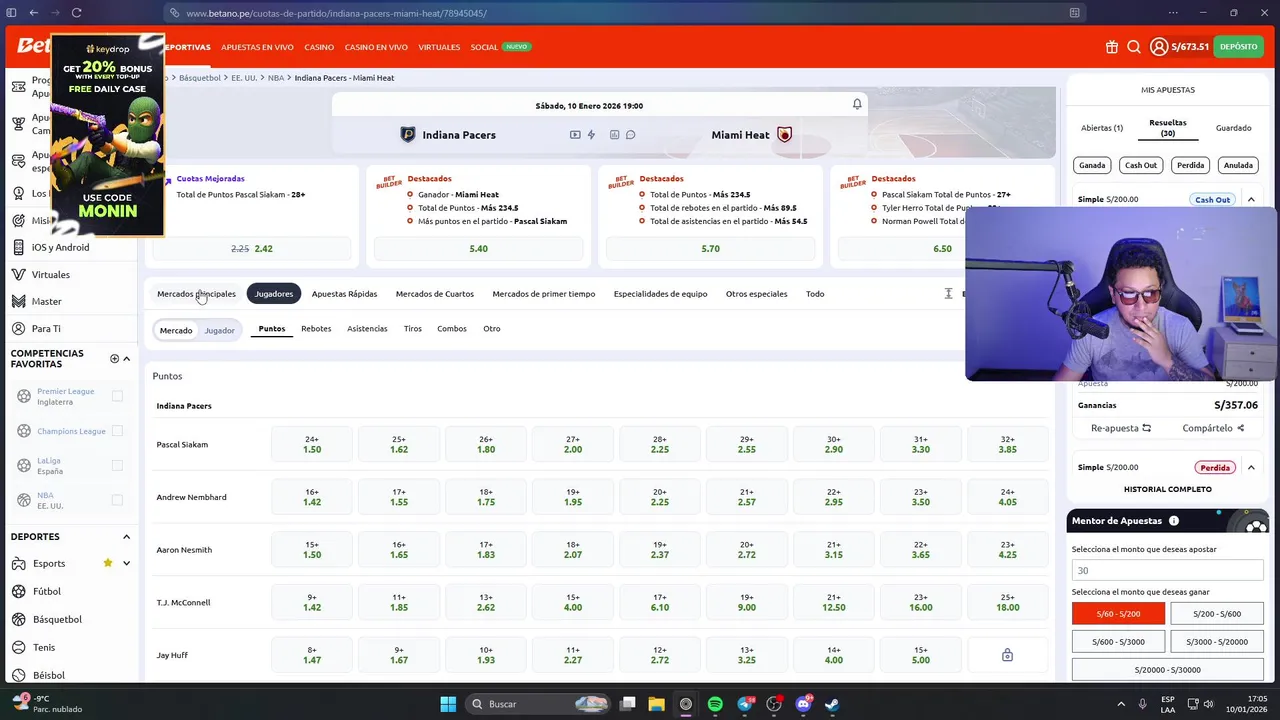Collapse the Perdida simple bet chevron

coord(1251,467)
